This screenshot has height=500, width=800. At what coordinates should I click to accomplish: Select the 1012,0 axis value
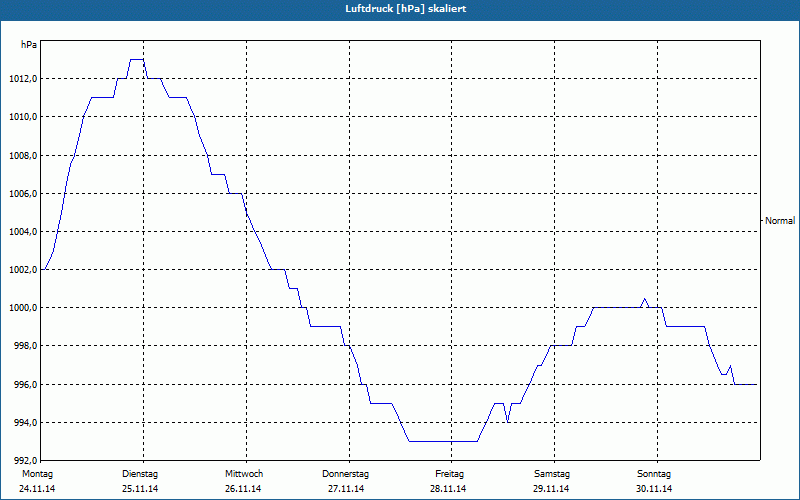pyautogui.click(x=23, y=79)
